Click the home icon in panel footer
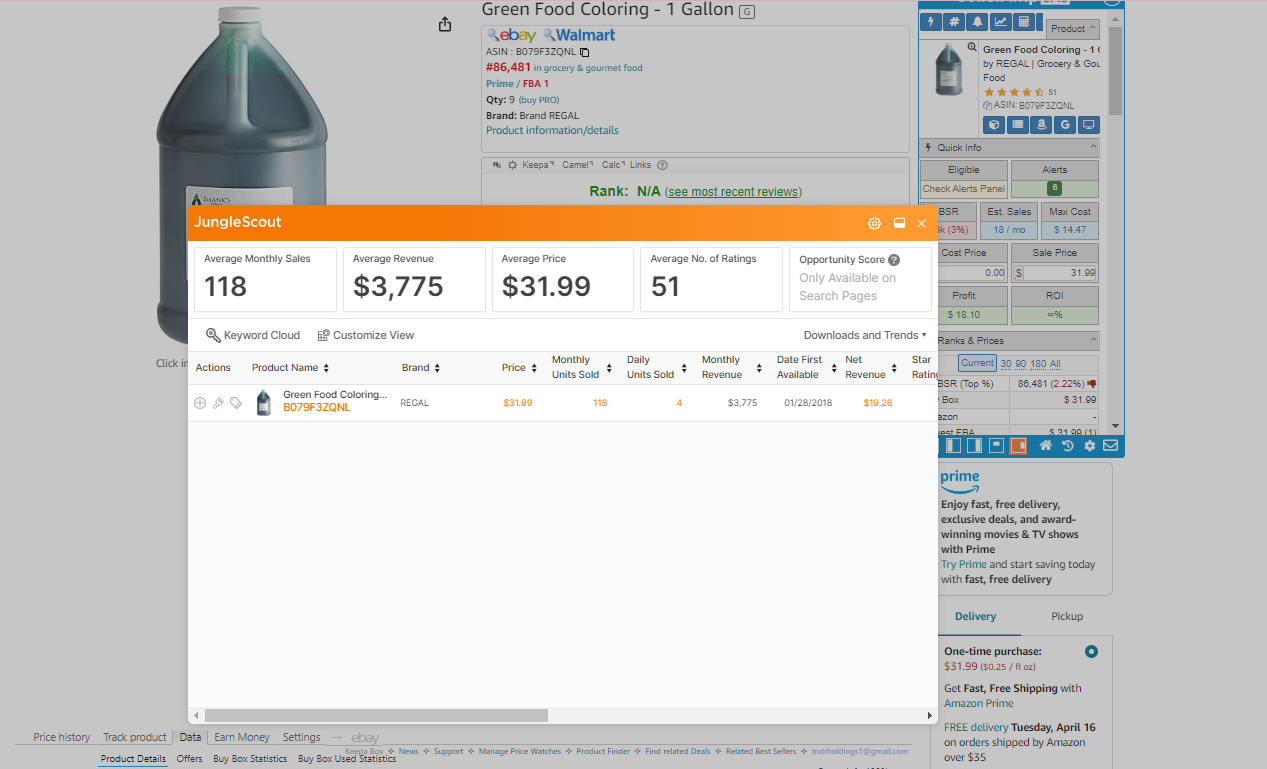 (1045, 446)
